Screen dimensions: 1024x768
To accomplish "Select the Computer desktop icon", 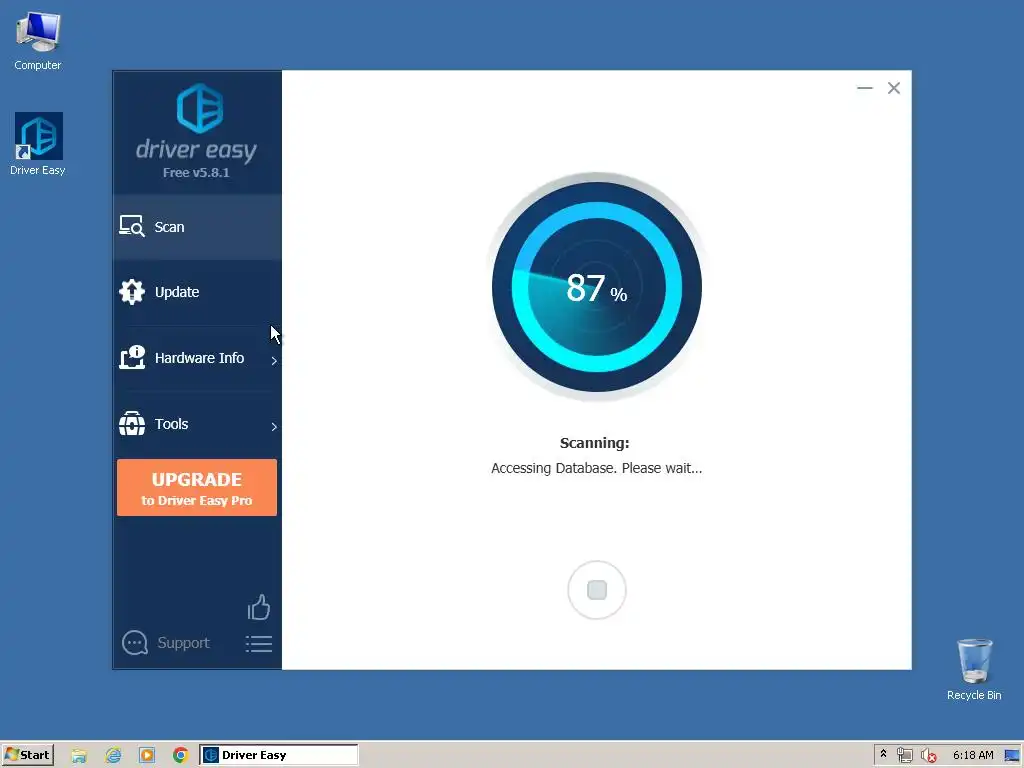I will [38, 41].
